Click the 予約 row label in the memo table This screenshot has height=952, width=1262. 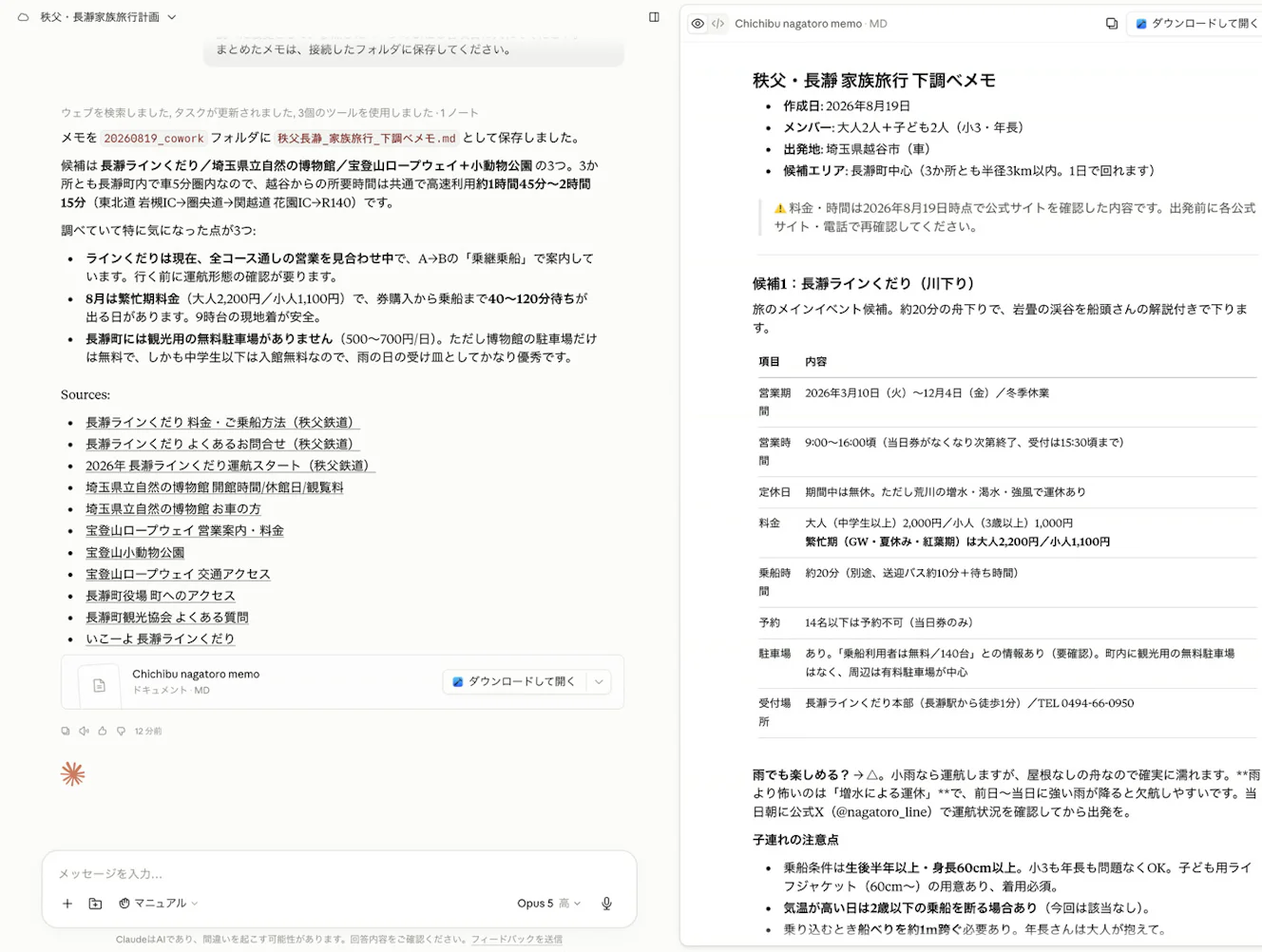pos(770,623)
